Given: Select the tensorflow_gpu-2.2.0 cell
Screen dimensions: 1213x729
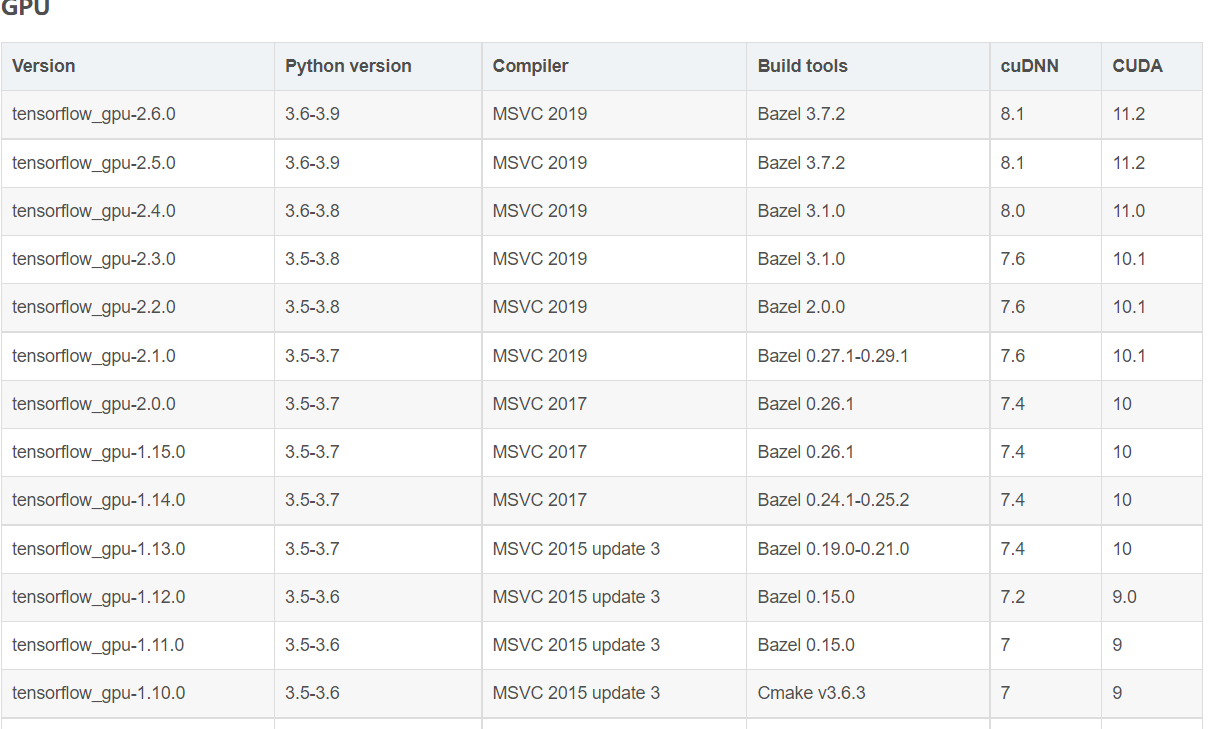Looking at the screenshot, I should (138, 307).
